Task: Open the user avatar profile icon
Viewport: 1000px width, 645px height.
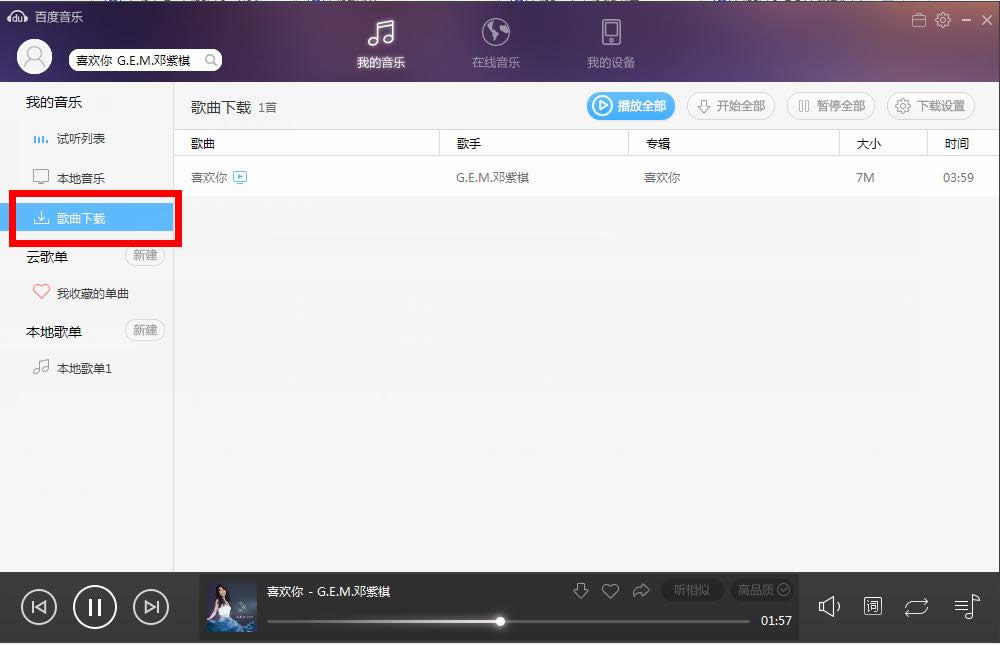Action: click(33, 56)
